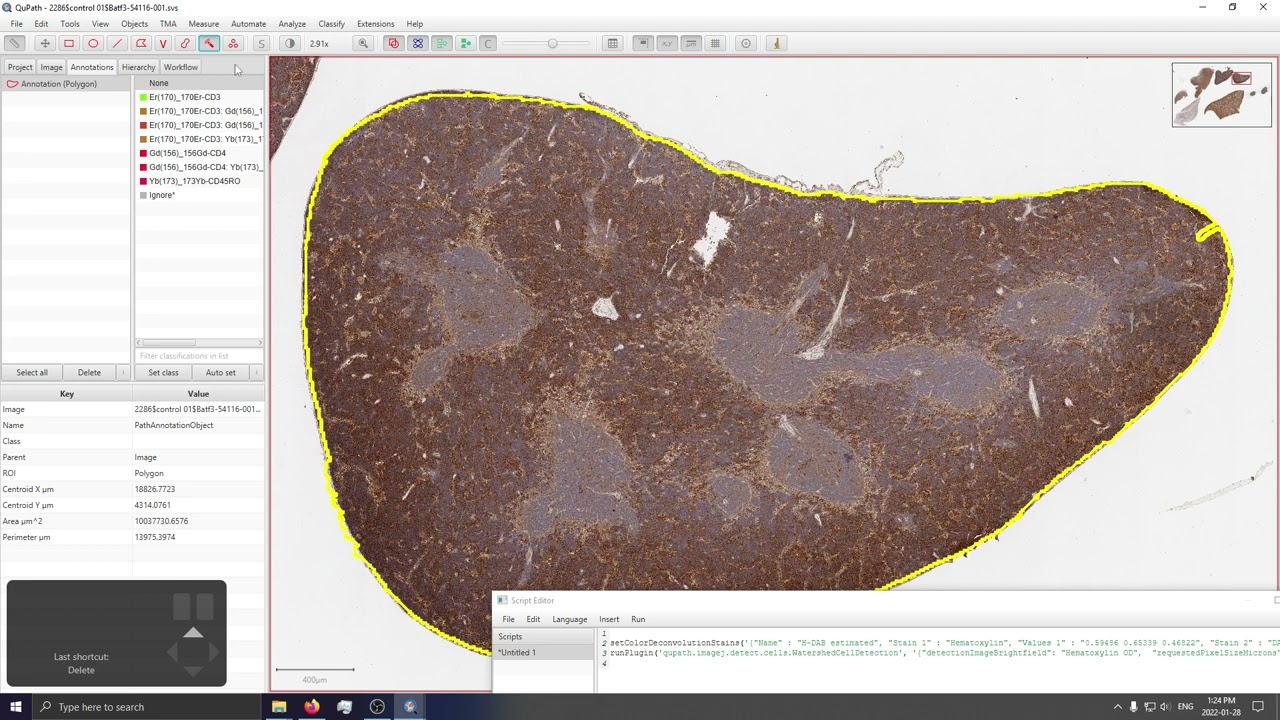This screenshot has width=1280, height=720.
Task: Select the Rectangle annotation tool
Action: pos(69,43)
